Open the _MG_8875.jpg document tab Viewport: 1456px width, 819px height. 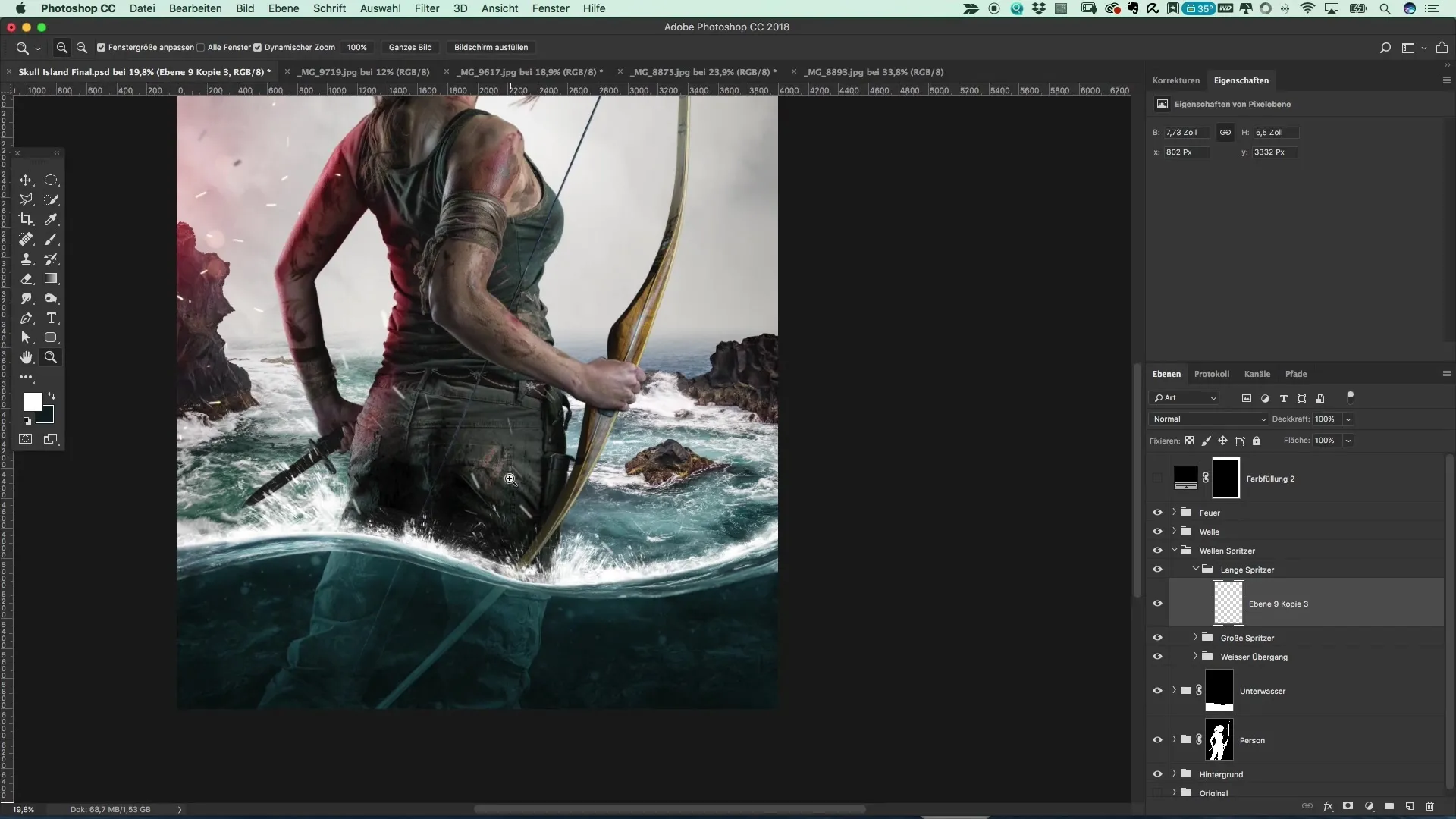coord(704,72)
